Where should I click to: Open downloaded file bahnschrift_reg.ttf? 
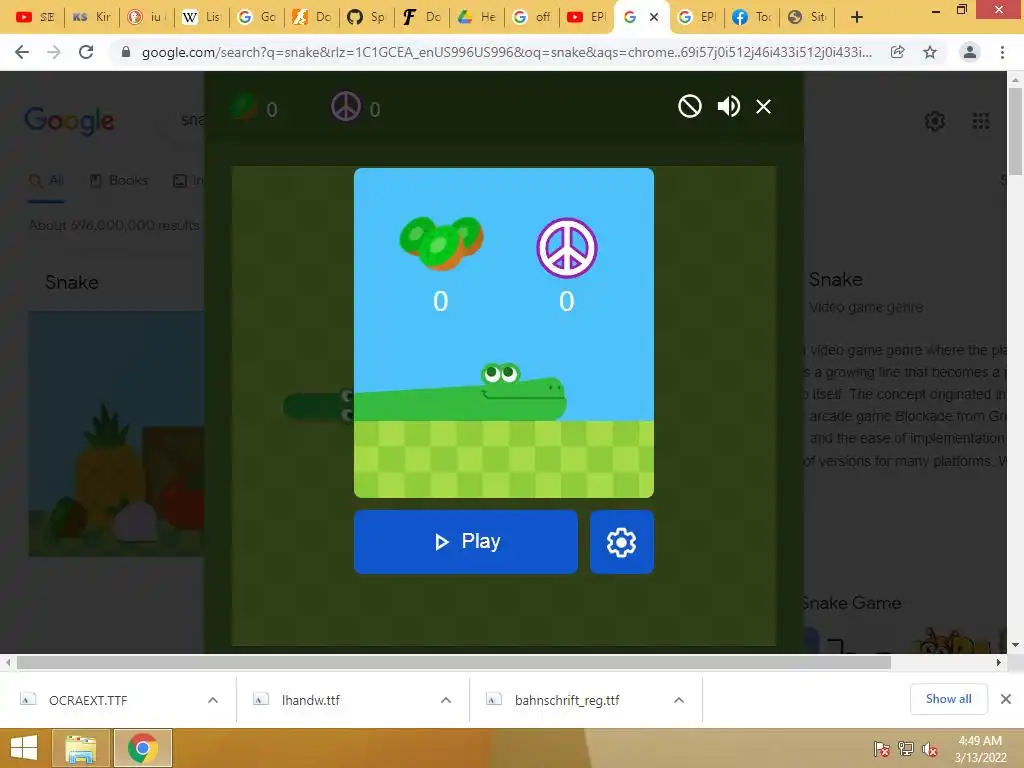pyautogui.click(x=567, y=700)
